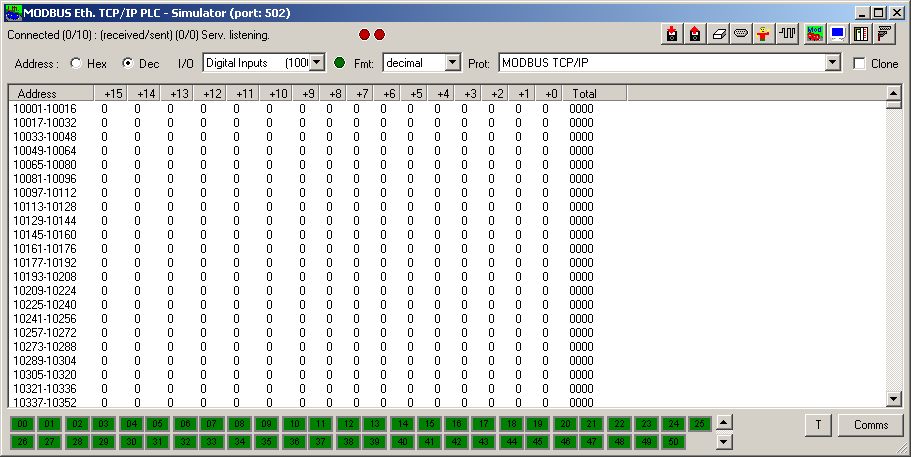
Task: Click the green Mod protocol icon
Action: (814, 34)
